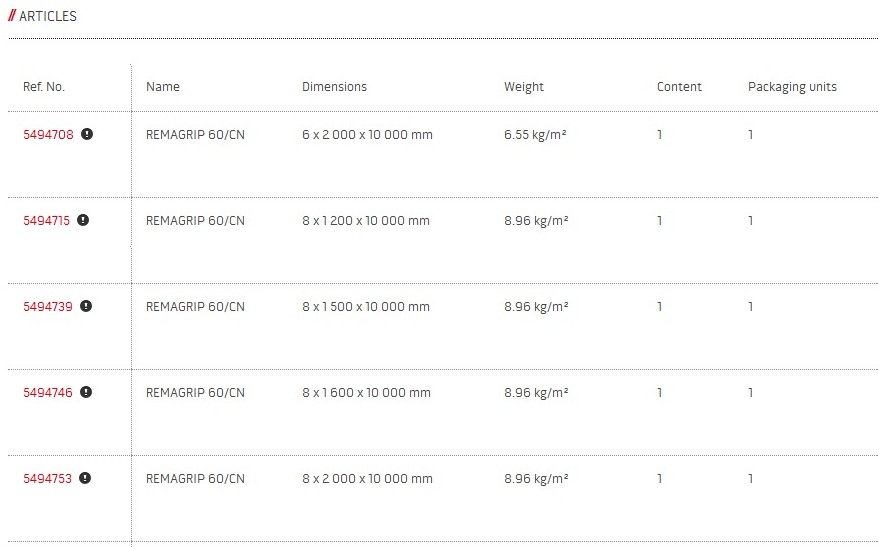This screenshot has width=879, height=547.
Task: Select the exclamation icon beside 5494746
Action: 86,392
